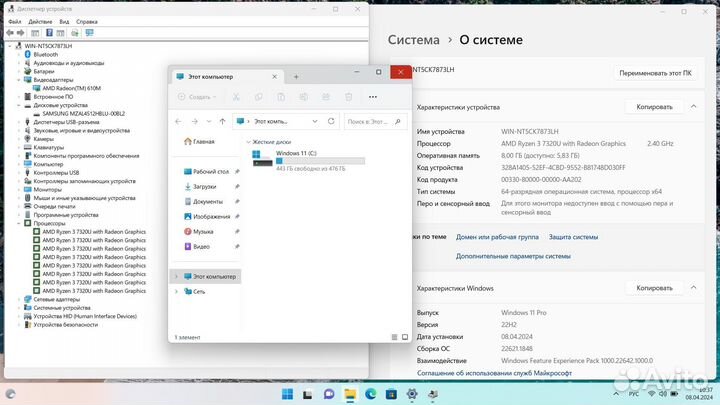Viewport: 720px width, 405px height.
Task: Click Forward arrow in Device Manager toolbar
Action: coord(20,33)
